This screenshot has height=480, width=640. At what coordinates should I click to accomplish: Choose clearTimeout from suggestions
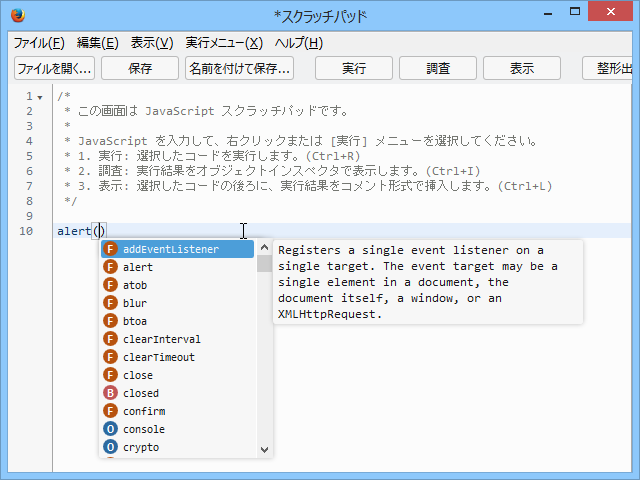pyautogui.click(x=178, y=357)
